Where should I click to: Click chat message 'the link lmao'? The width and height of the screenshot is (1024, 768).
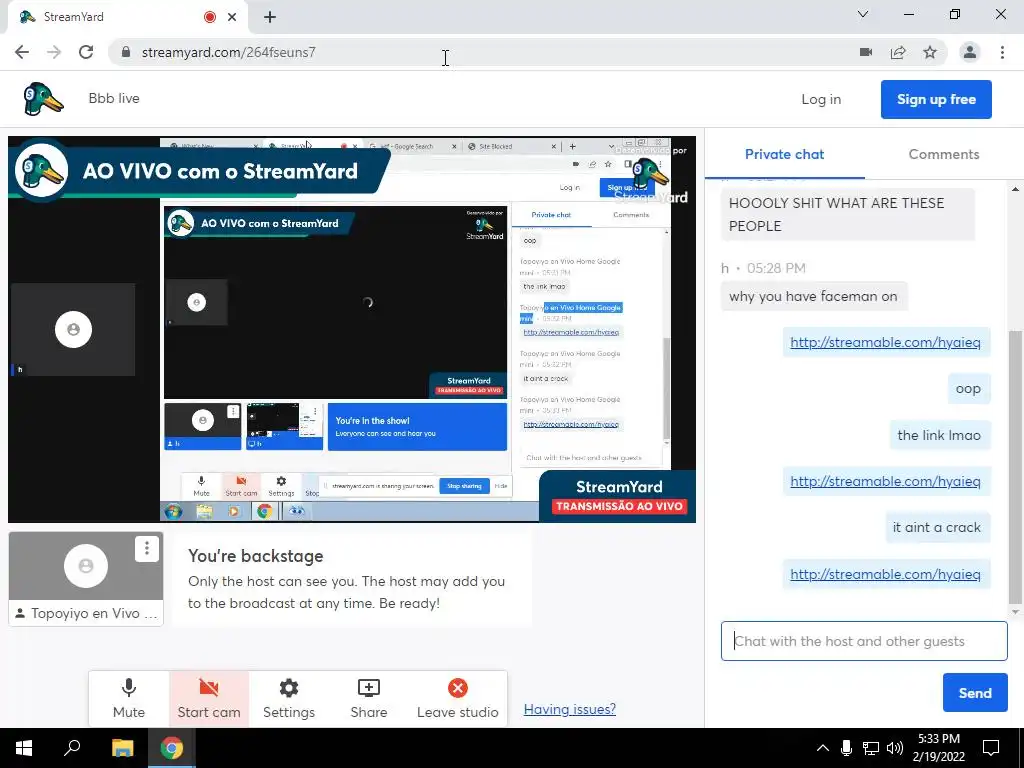tap(939, 436)
